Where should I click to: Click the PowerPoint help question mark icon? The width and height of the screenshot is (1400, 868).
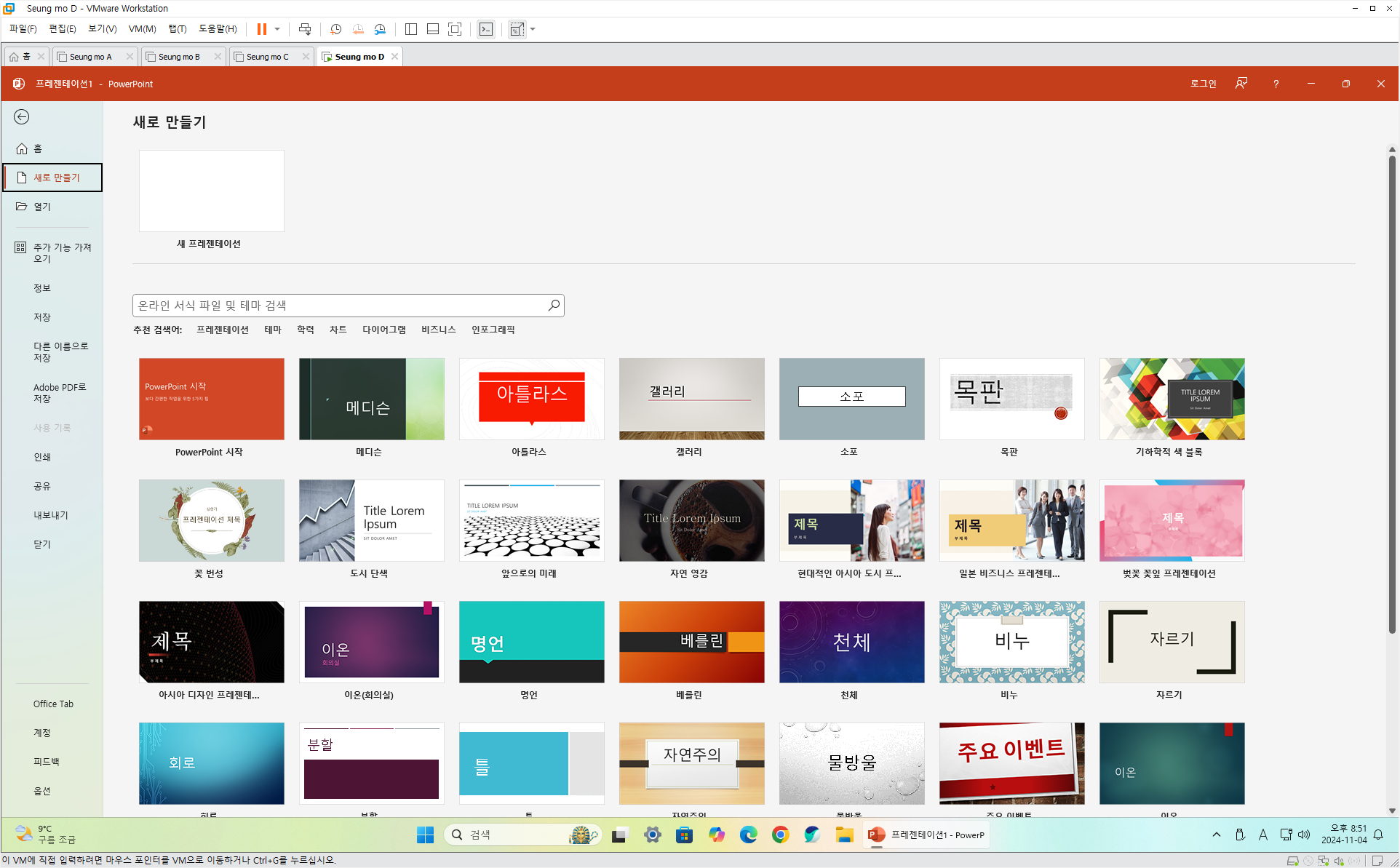(x=1276, y=84)
